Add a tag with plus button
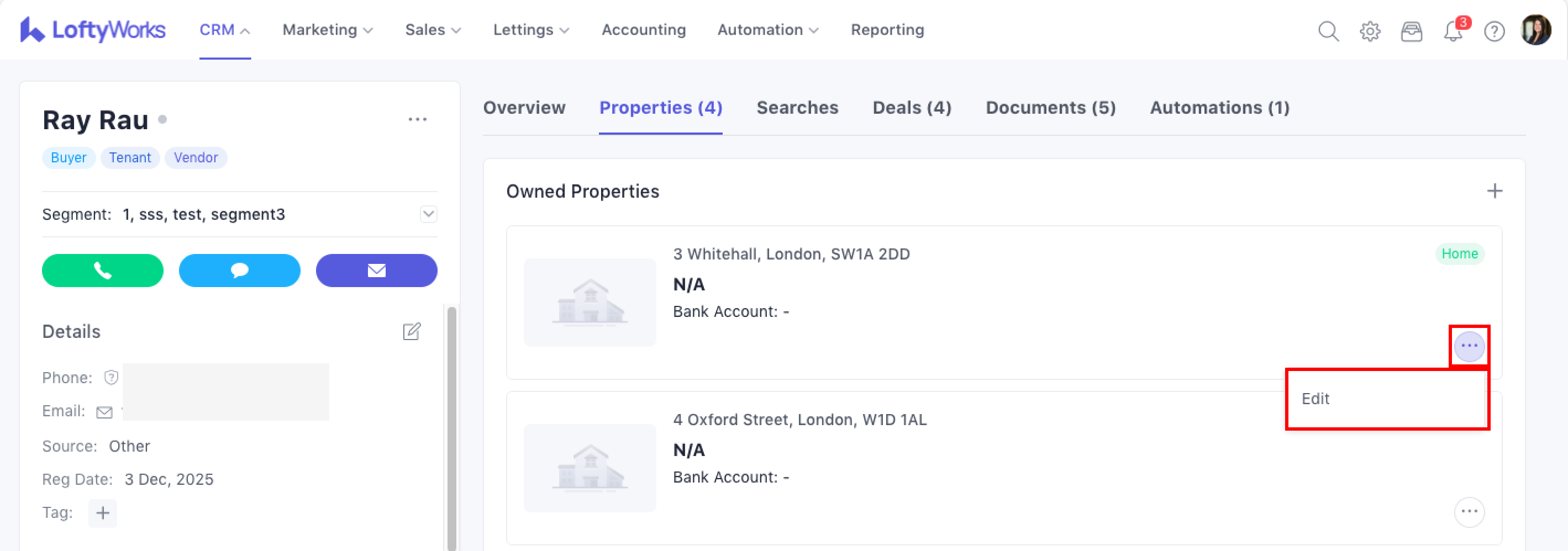 pyautogui.click(x=102, y=513)
